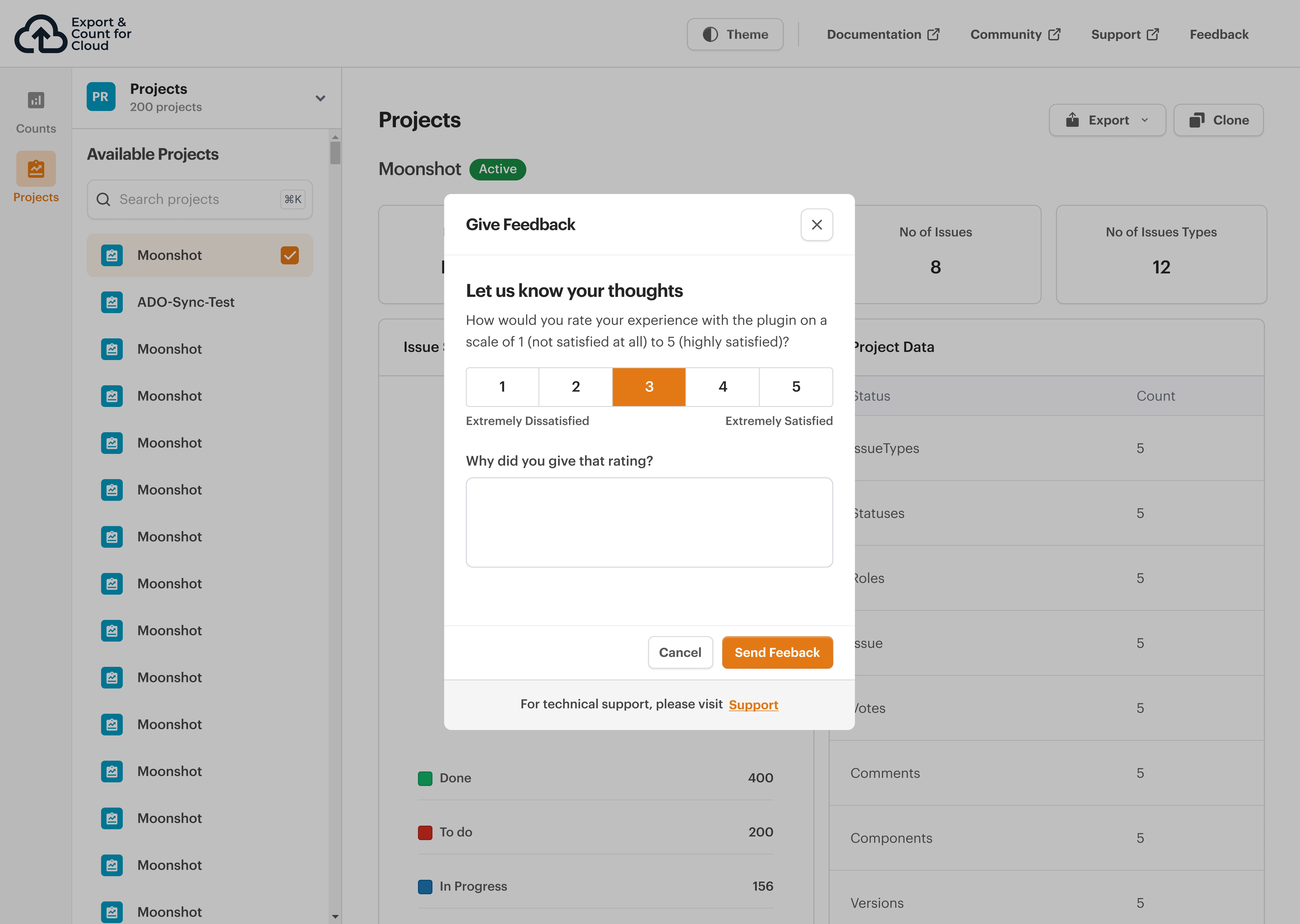Open the Community page
The image size is (1300, 924).
[x=1014, y=34]
